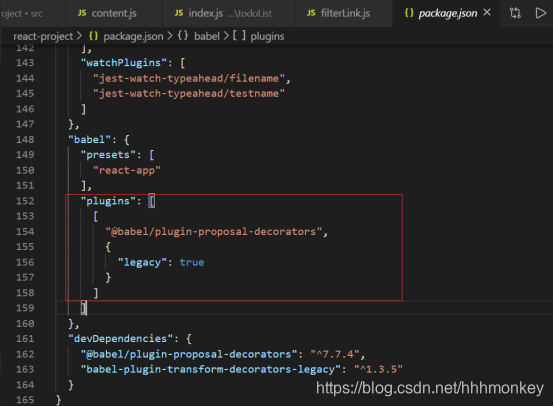Click the "@babel/plugin-proposal-decorators" string on line 154

(x=214, y=232)
